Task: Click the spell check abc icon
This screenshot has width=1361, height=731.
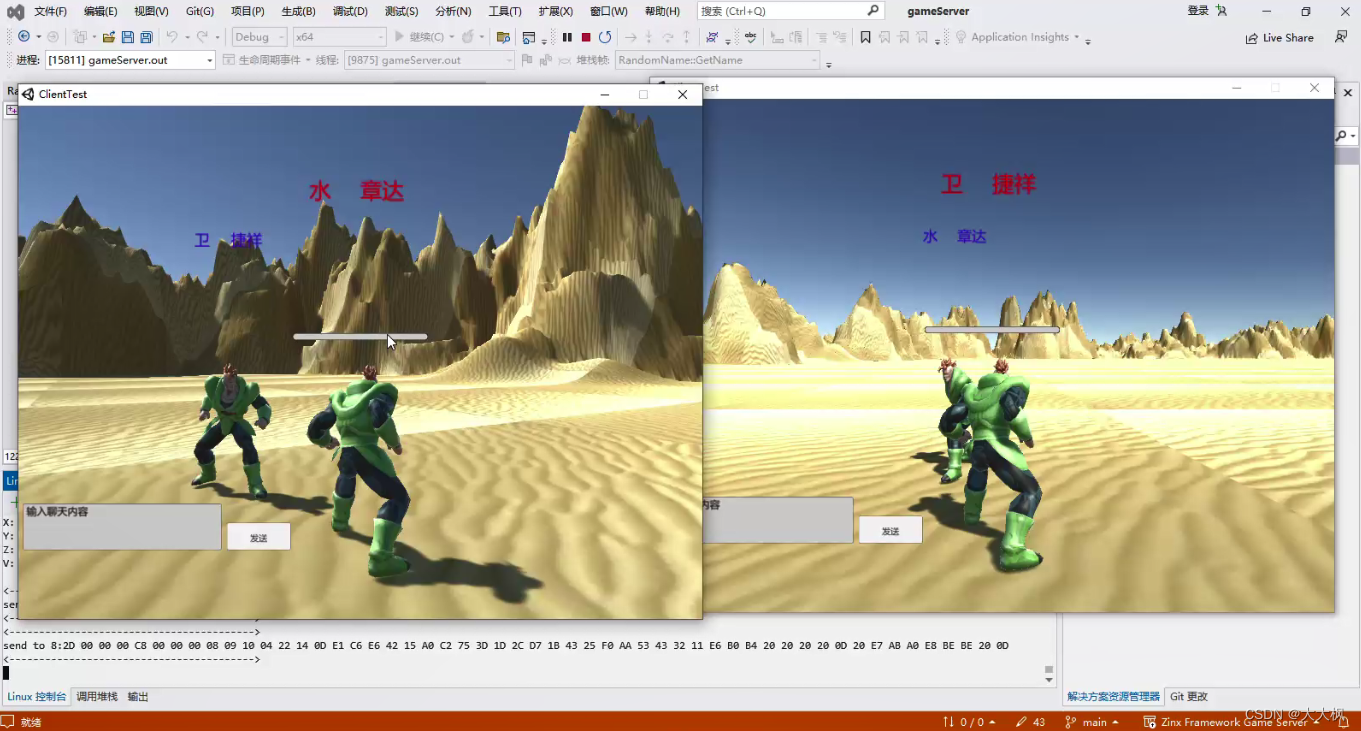Action: (x=750, y=37)
